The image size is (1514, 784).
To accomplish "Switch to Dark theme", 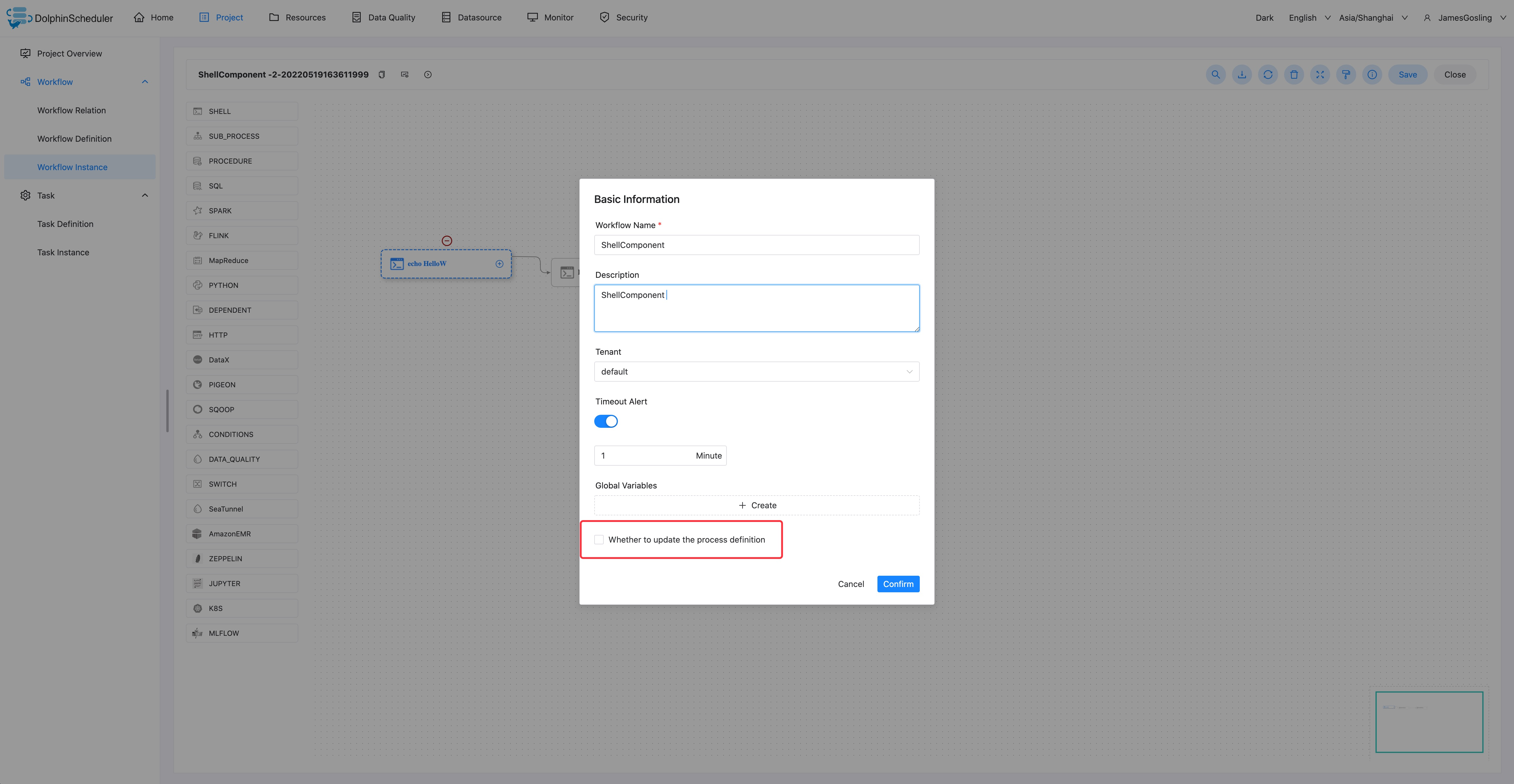I will click(x=1264, y=18).
